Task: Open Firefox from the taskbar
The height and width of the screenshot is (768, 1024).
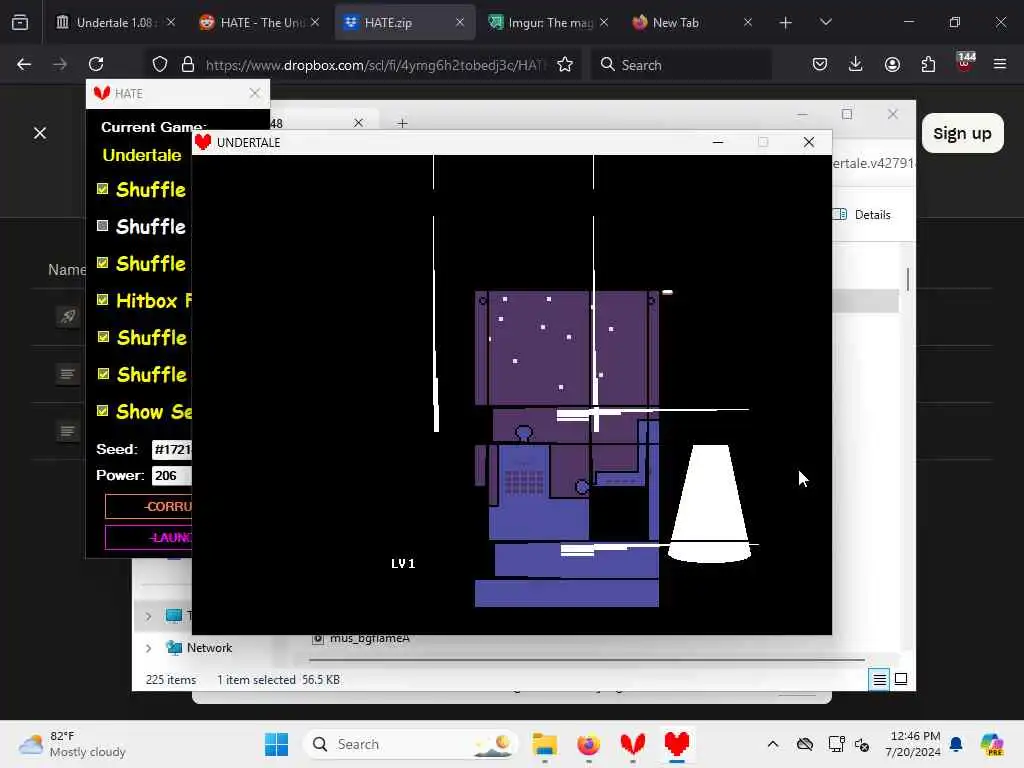Action: (x=588, y=744)
